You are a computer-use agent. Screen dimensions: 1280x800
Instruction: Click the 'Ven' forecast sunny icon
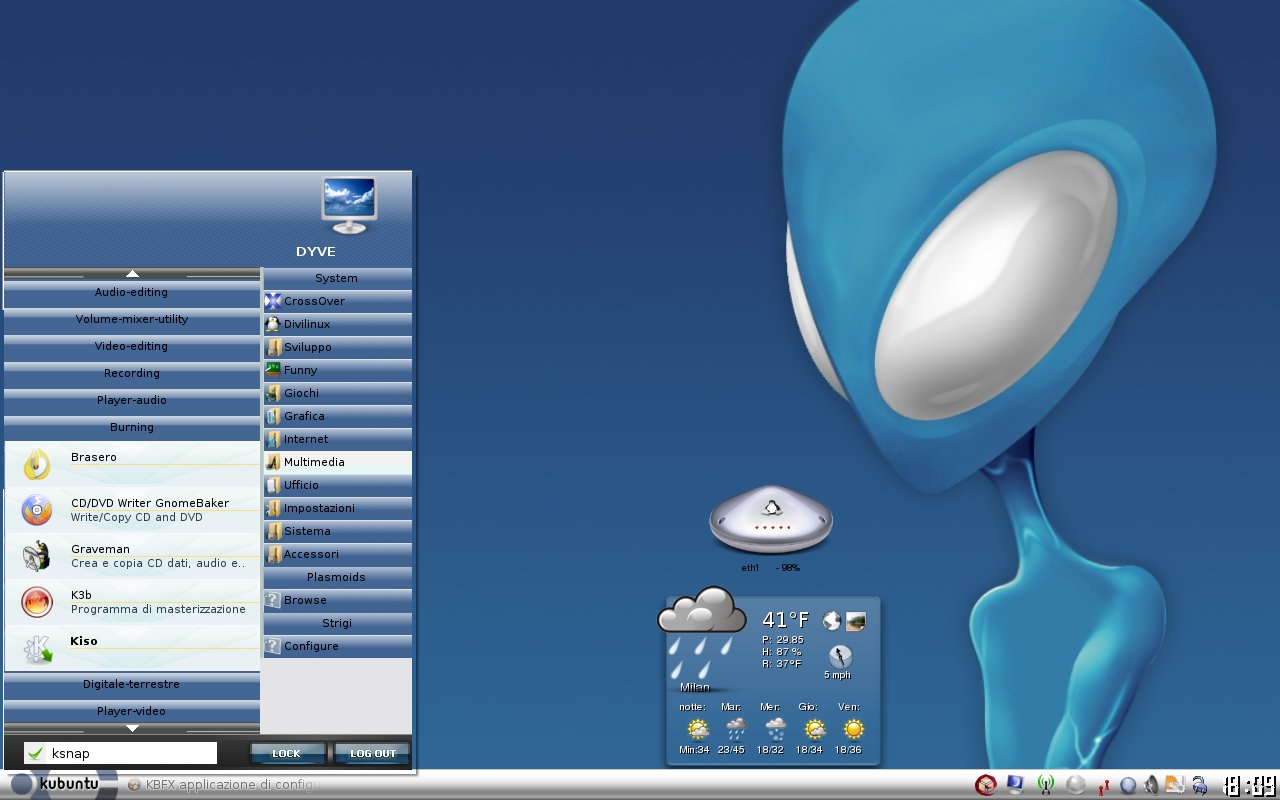tap(853, 729)
